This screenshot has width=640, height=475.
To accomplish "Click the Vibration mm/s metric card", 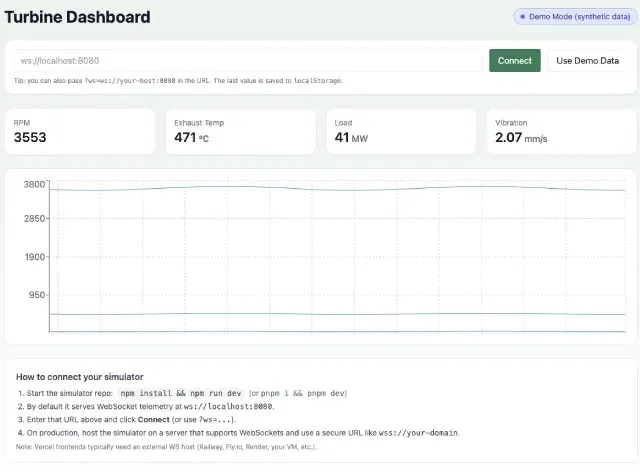I will pos(560,131).
